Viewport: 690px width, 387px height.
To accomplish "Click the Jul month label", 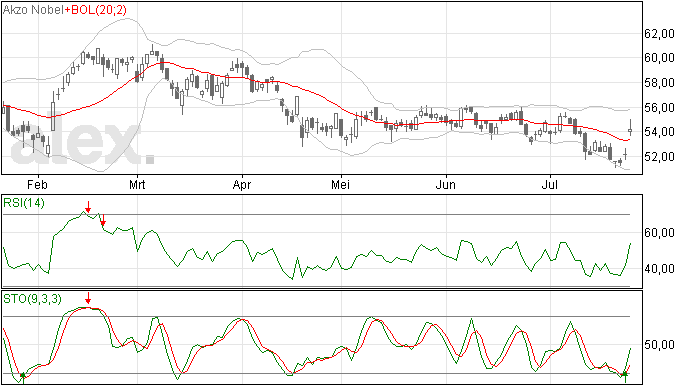I will (x=549, y=185).
